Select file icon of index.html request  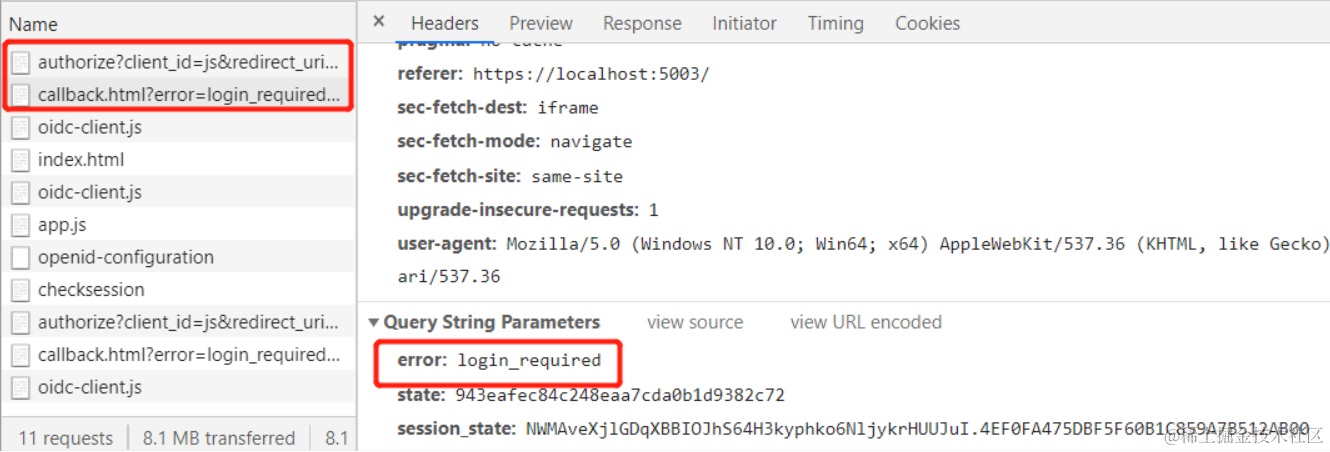click(20, 160)
